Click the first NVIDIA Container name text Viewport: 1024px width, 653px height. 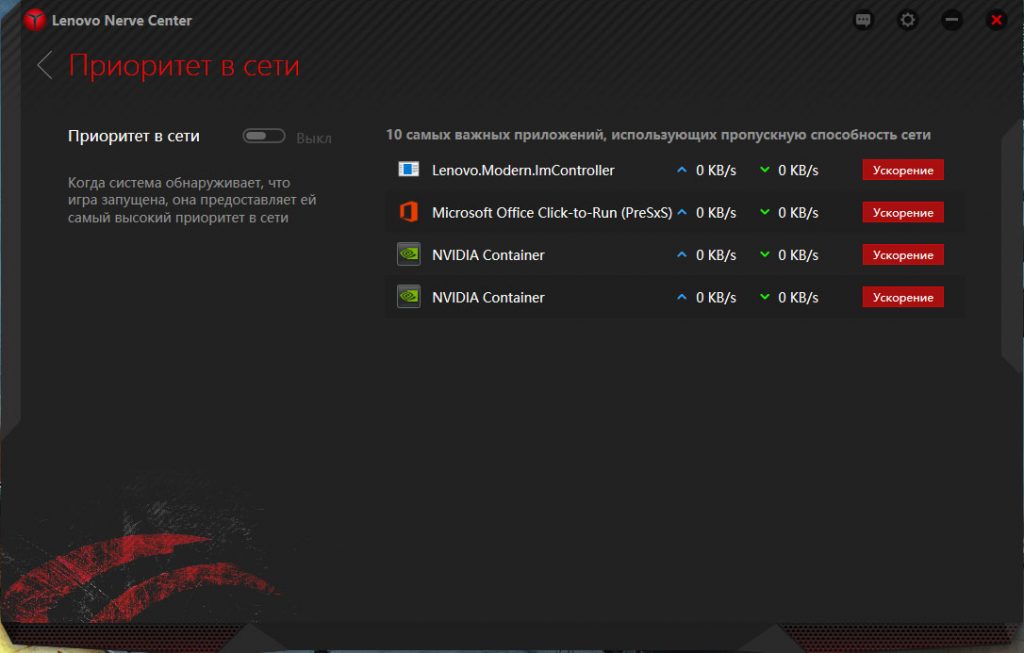click(x=488, y=255)
